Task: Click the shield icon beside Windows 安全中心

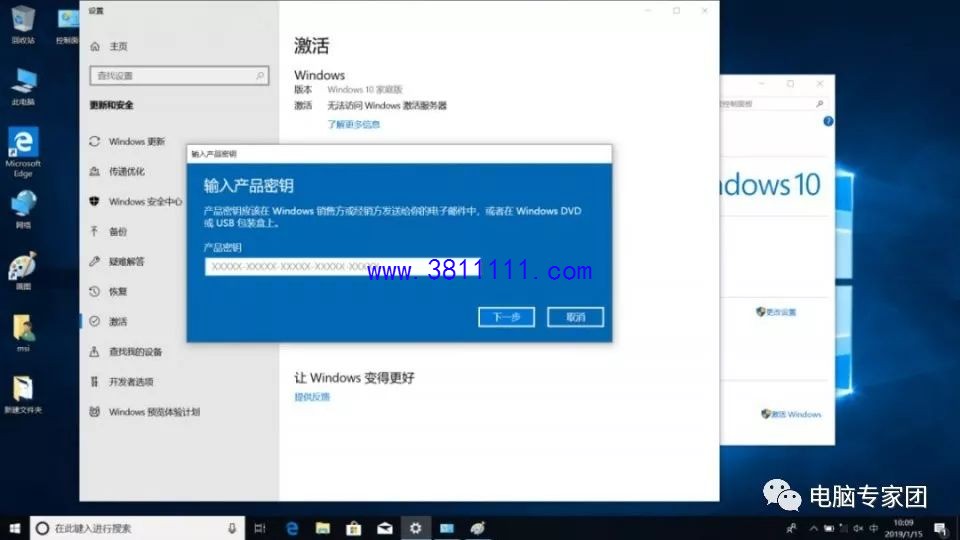Action: coord(94,201)
